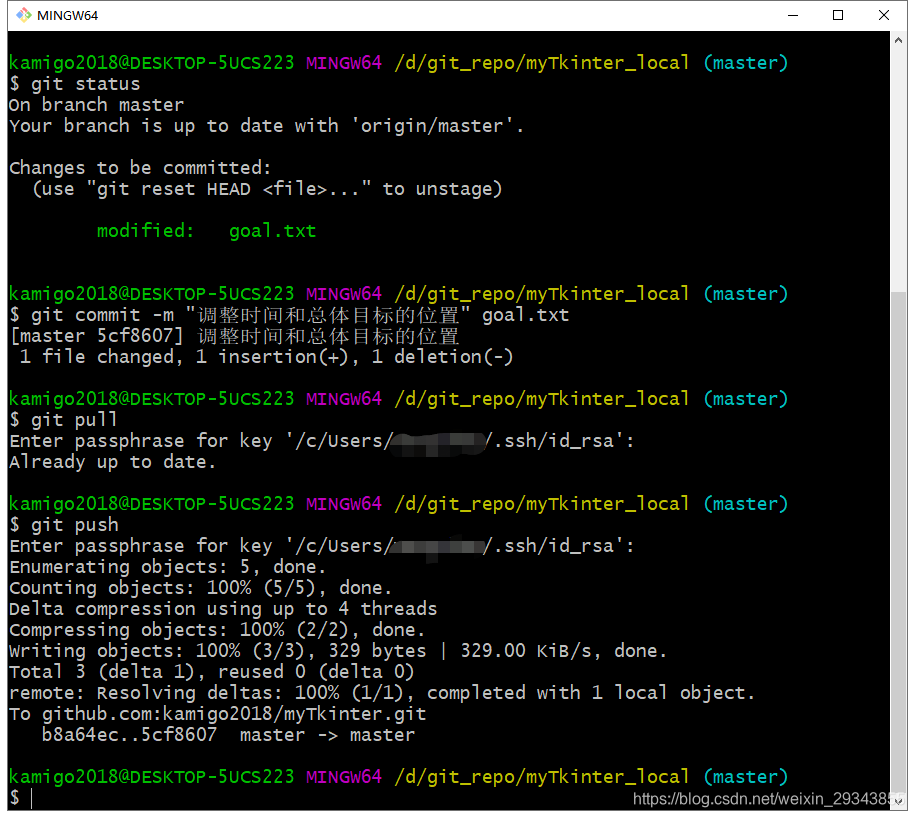Click 'Enumerating objects: 5, done.' line
The image size is (915, 818).
pos(167,567)
